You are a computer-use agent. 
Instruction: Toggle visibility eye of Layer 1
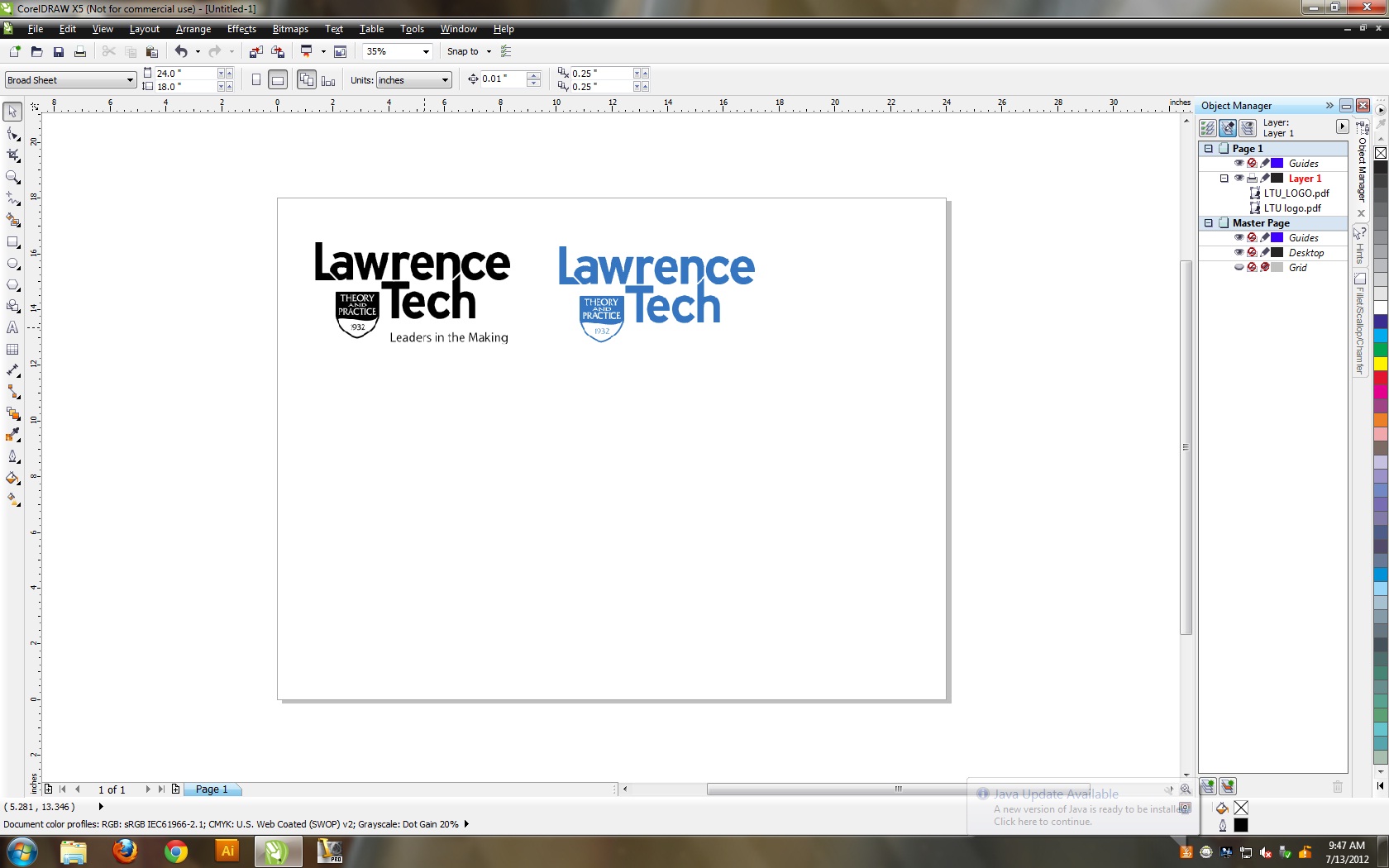coord(1239,178)
